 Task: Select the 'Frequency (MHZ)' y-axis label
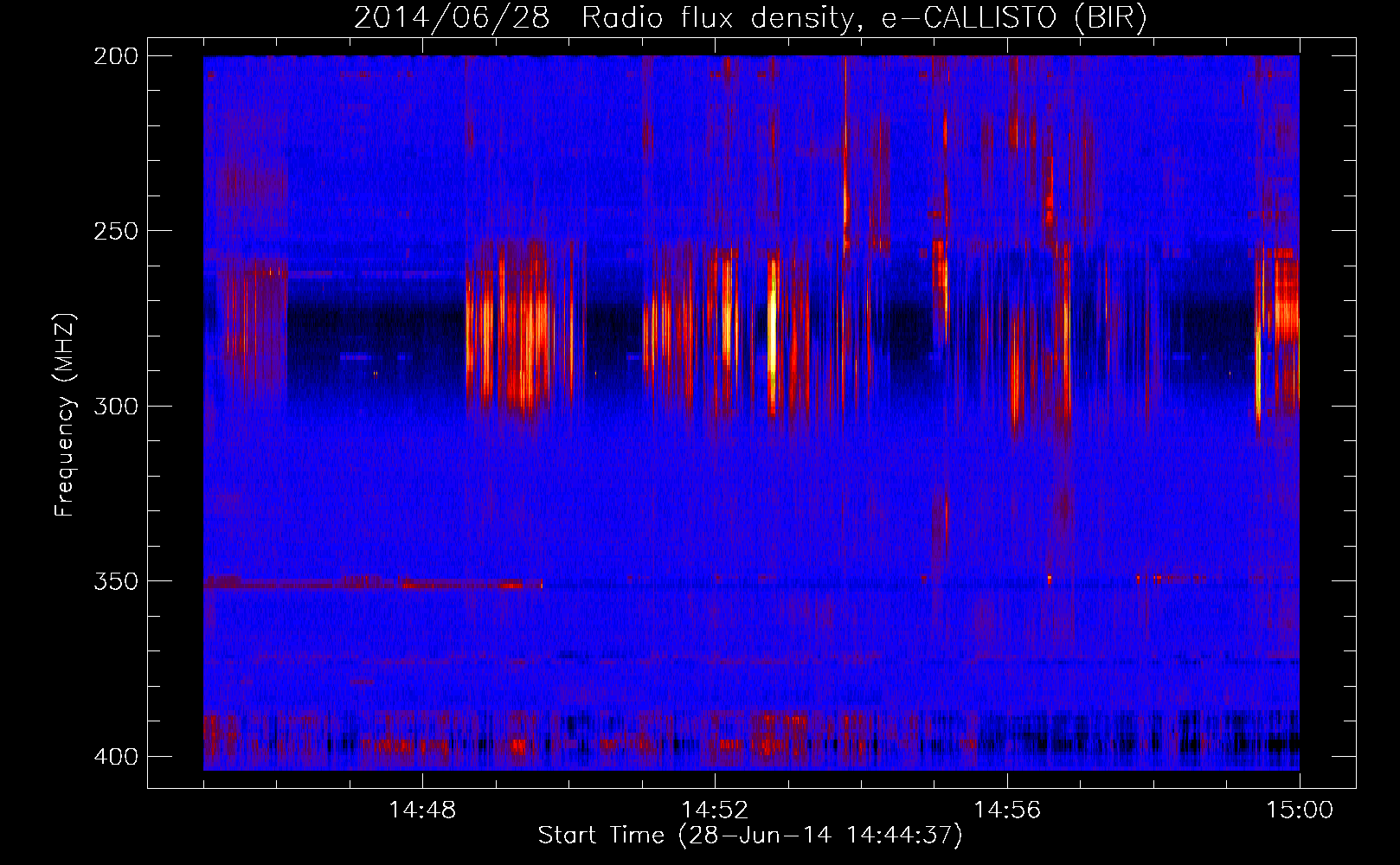pyautogui.click(x=65, y=414)
